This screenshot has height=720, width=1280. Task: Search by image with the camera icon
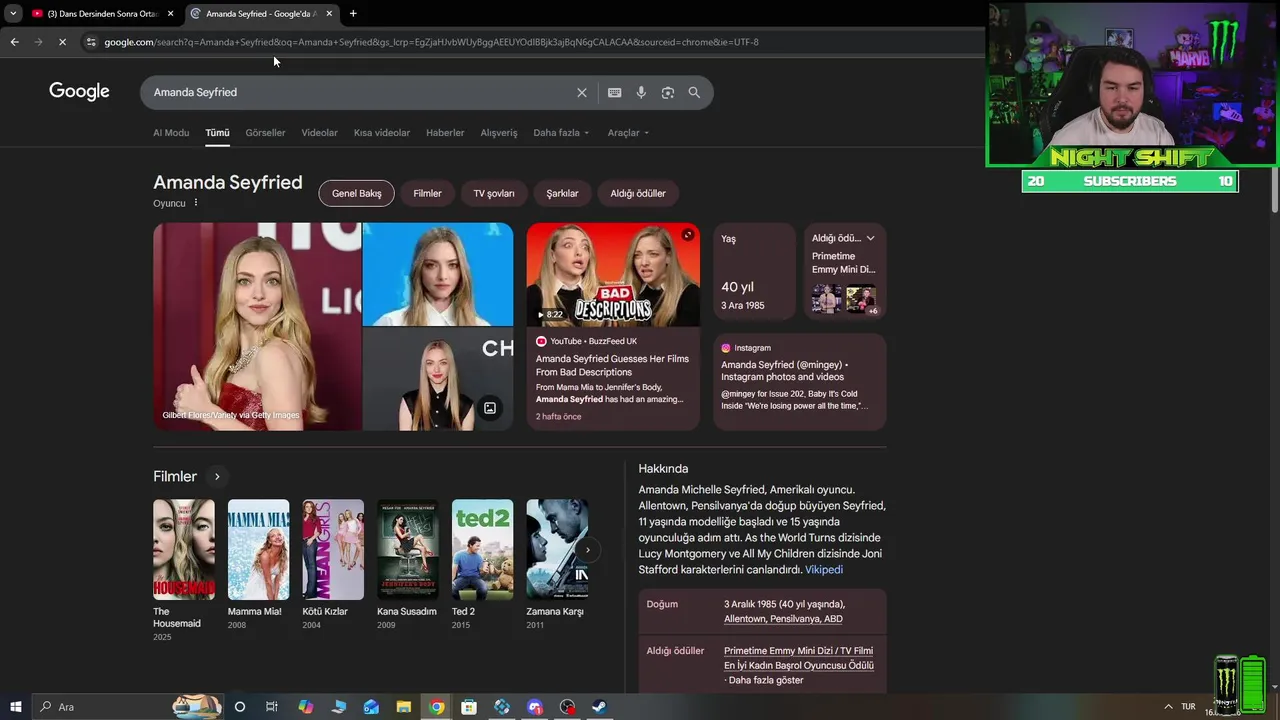(668, 92)
